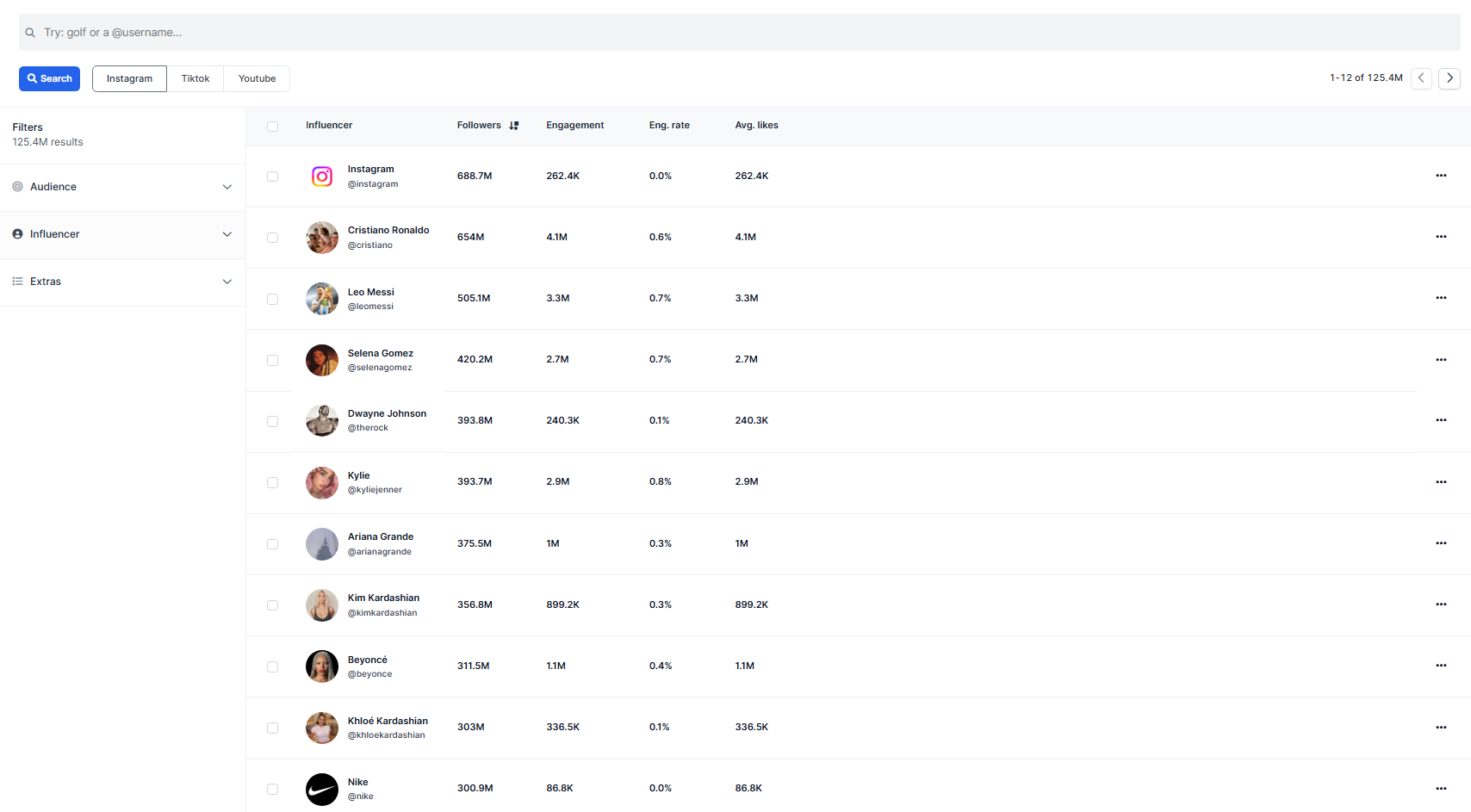
Task: Open more options for Cristiano Ronaldo row
Action: 1441,237
